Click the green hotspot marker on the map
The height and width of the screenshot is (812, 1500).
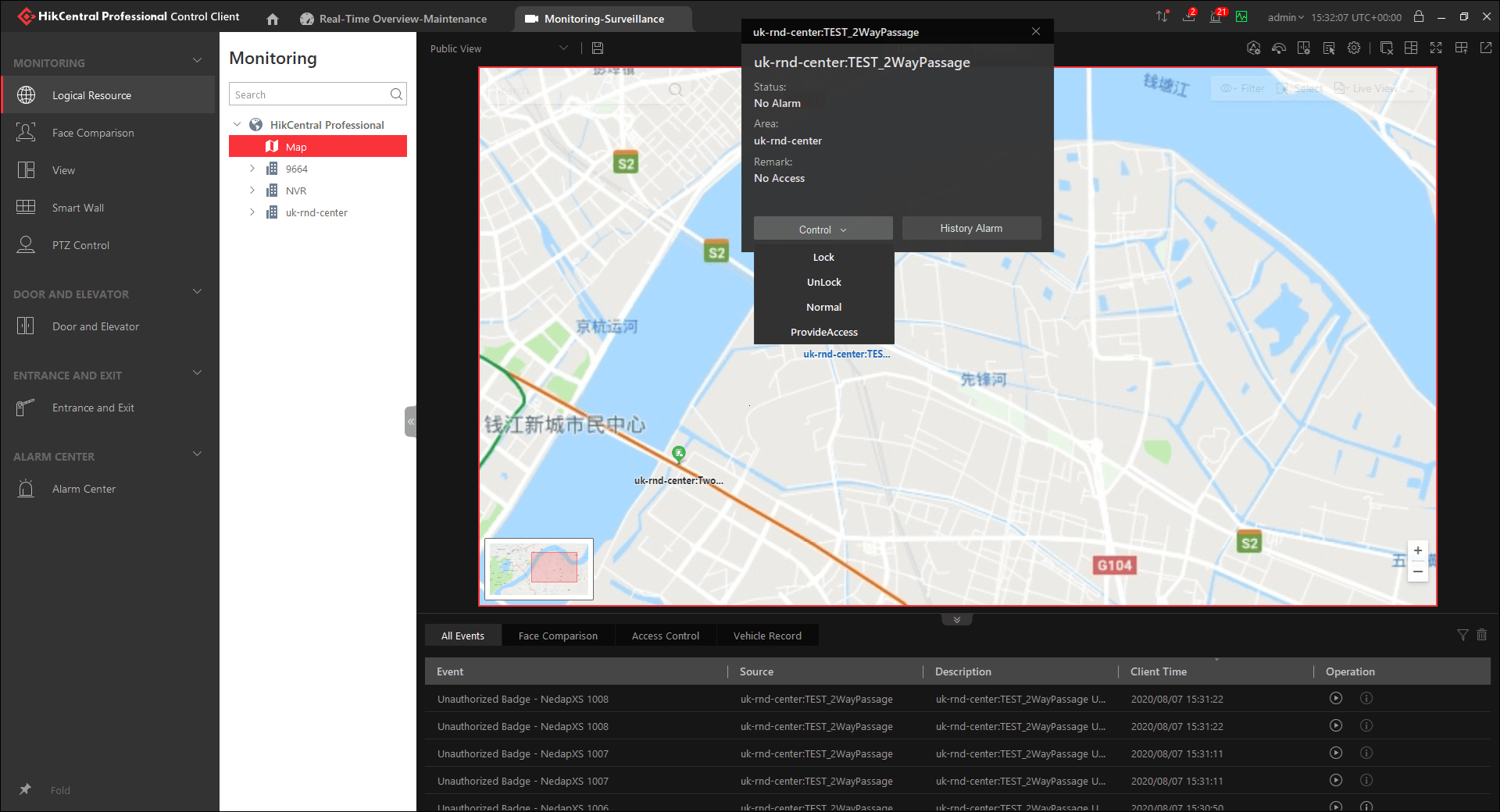point(679,454)
